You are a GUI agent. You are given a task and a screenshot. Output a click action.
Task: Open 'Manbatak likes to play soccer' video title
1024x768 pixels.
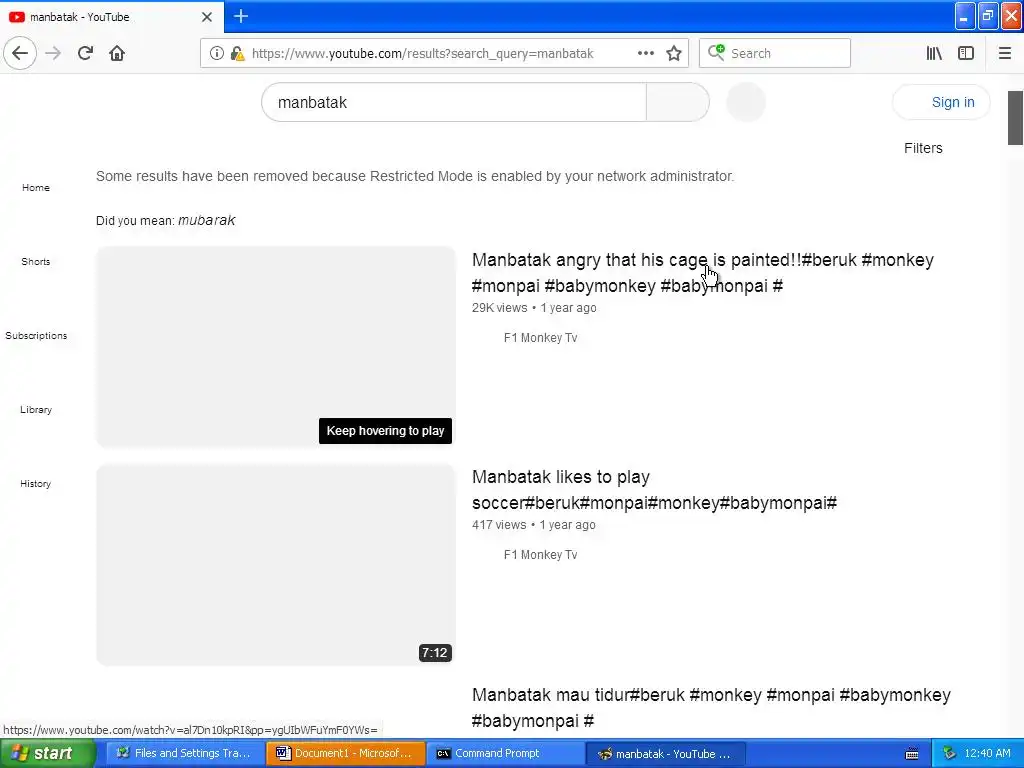[x=654, y=490]
